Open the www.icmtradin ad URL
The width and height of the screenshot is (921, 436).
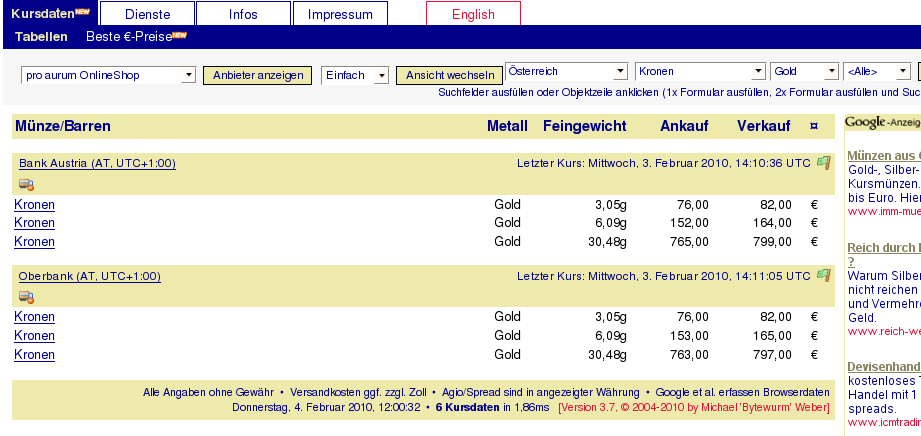pyautogui.click(x=884, y=421)
